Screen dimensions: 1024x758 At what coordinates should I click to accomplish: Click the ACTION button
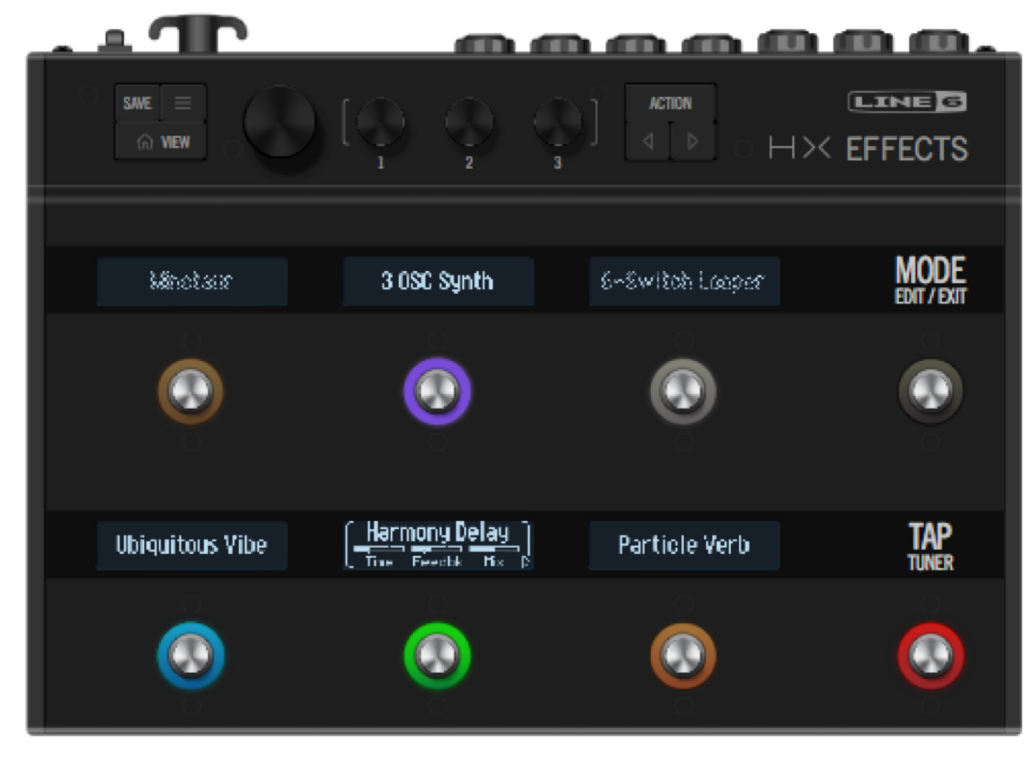pyautogui.click(x=670, y=103)
